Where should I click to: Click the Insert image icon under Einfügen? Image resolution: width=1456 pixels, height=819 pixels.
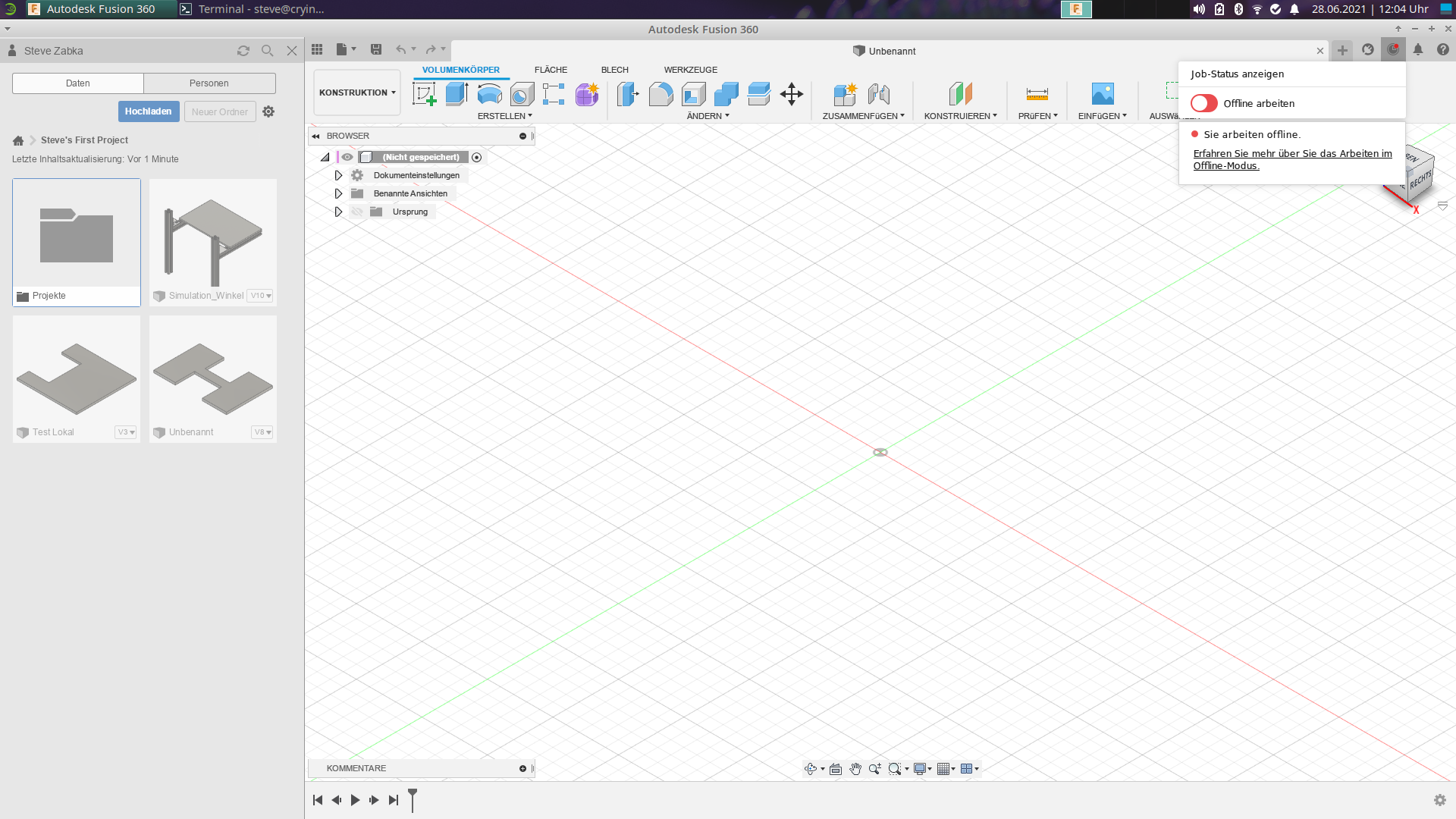point(1102,94)
